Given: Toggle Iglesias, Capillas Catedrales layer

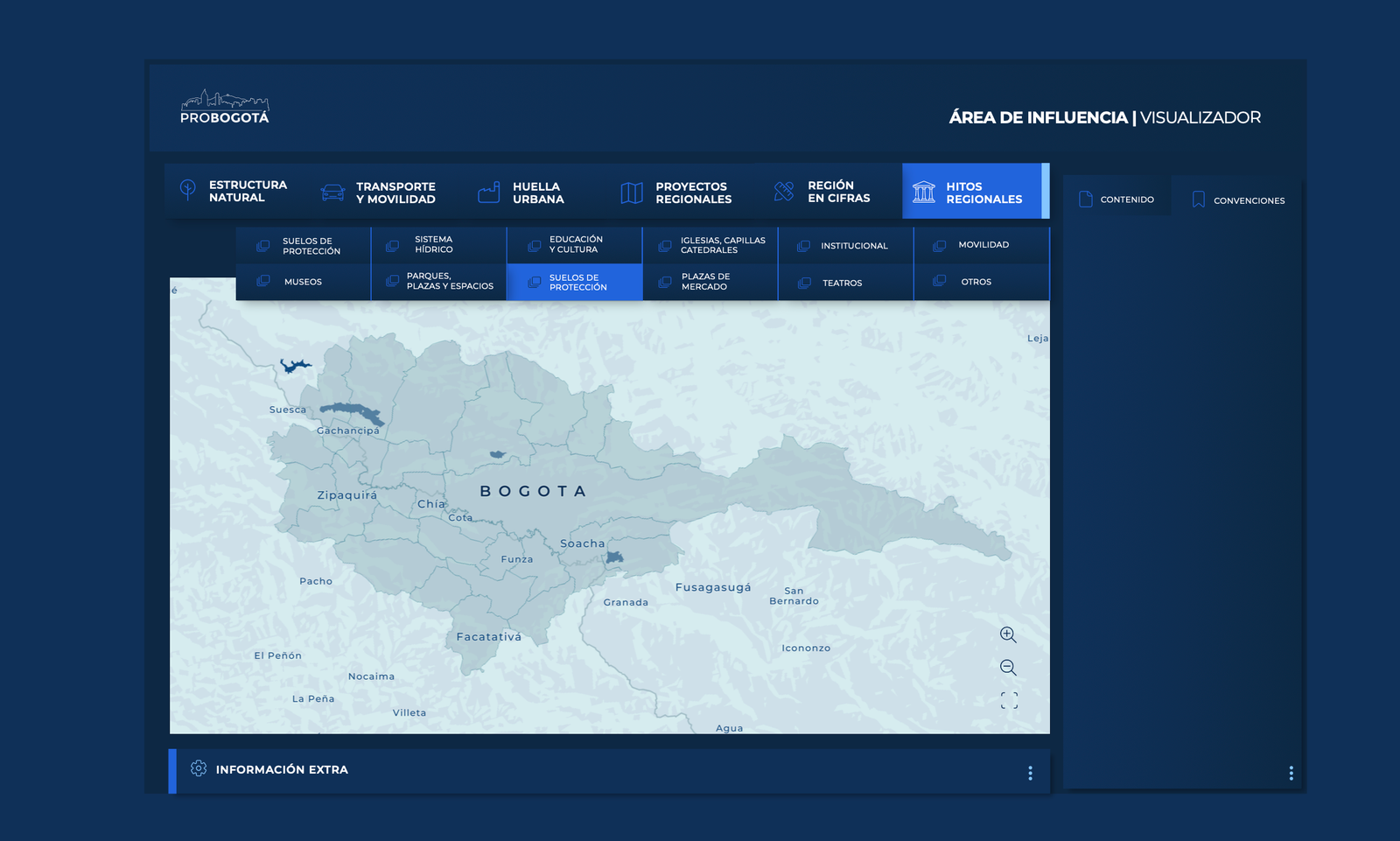Looking at the screenshot, I should [710, 246].
